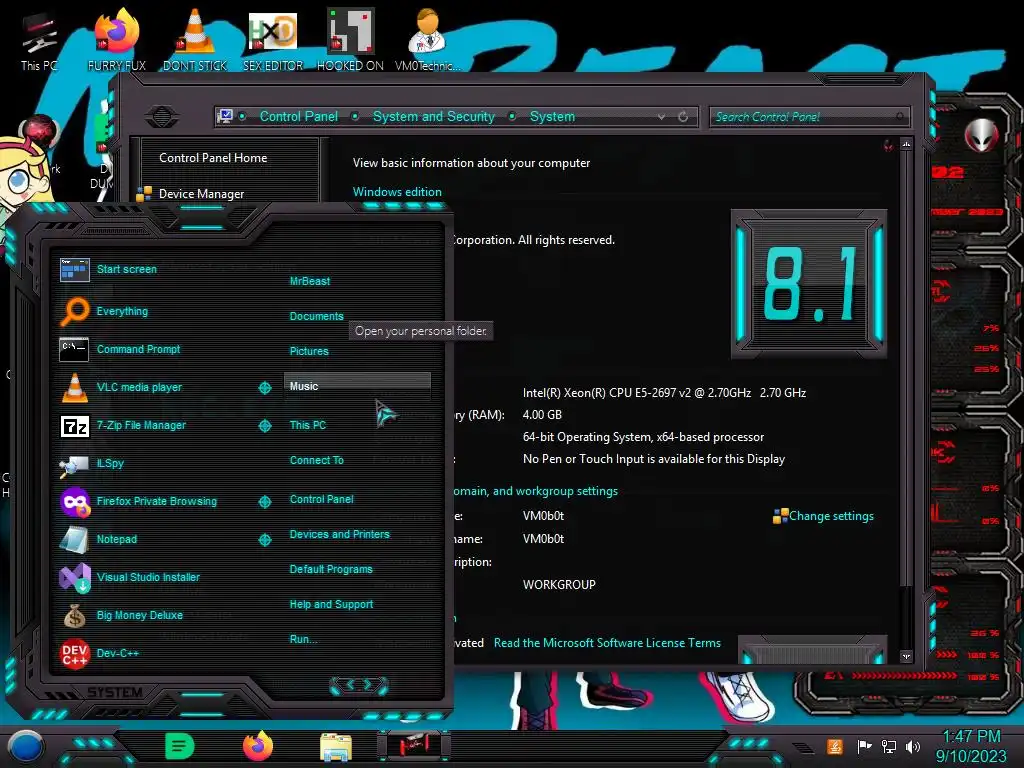Click System and Security breadcrumb
Viewport: 1024px width, 768px height.
tap(434, 117)
